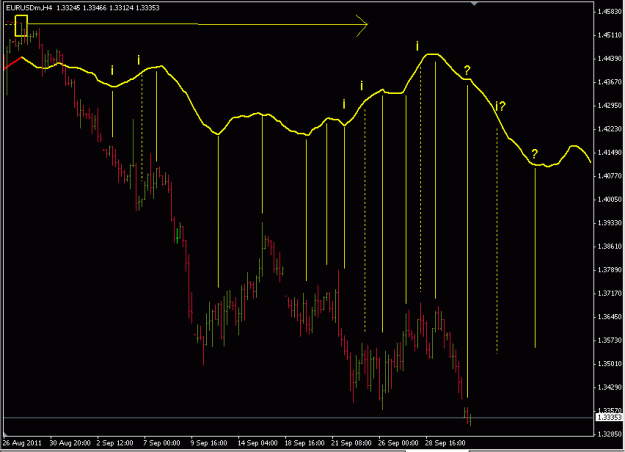
Task: Click price axis label 1.35010
Action: pos(609,364)
